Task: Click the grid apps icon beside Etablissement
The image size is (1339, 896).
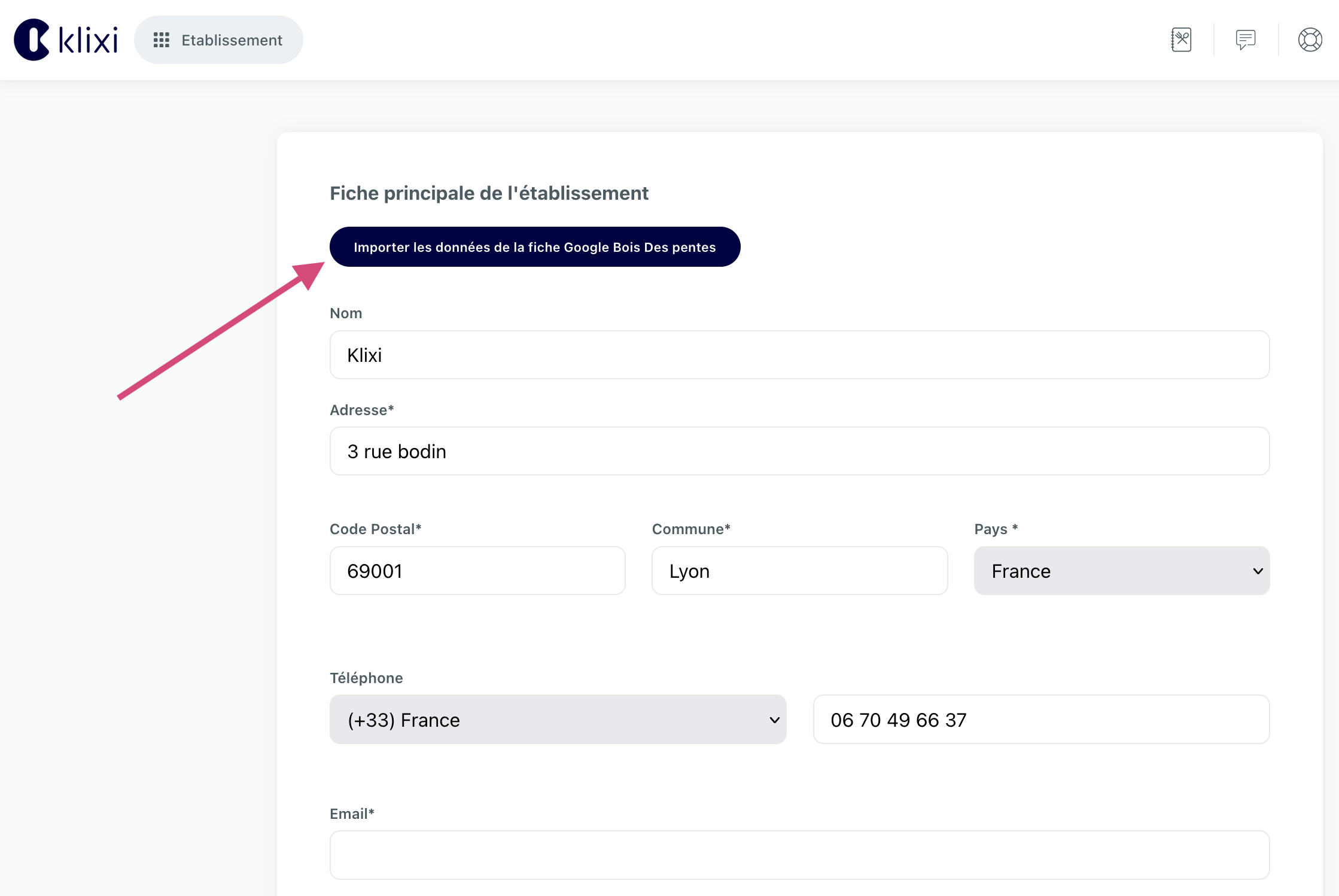Action: tap(161, 40)
